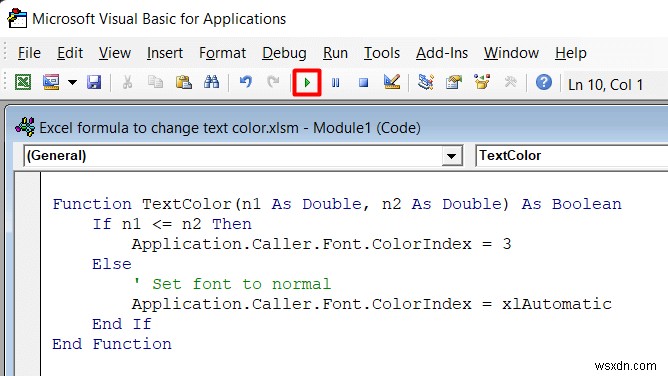Click the View Microsoft Excel icon

click(23, 82)
